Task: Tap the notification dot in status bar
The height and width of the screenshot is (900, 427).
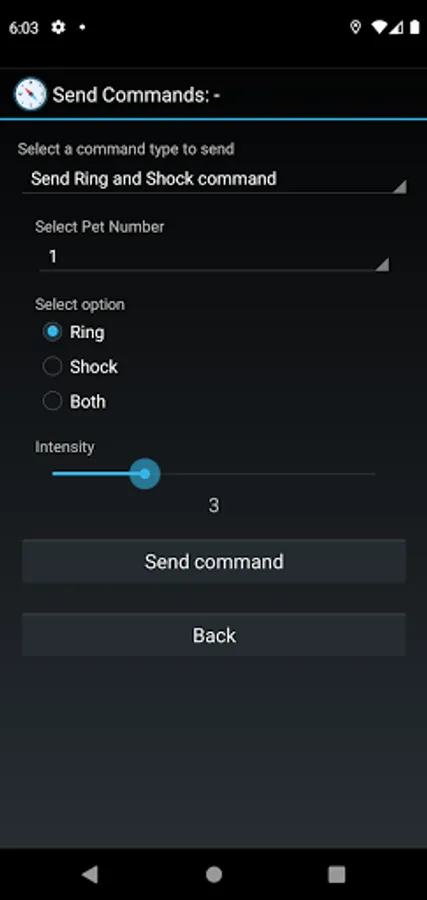Action: 82,27
